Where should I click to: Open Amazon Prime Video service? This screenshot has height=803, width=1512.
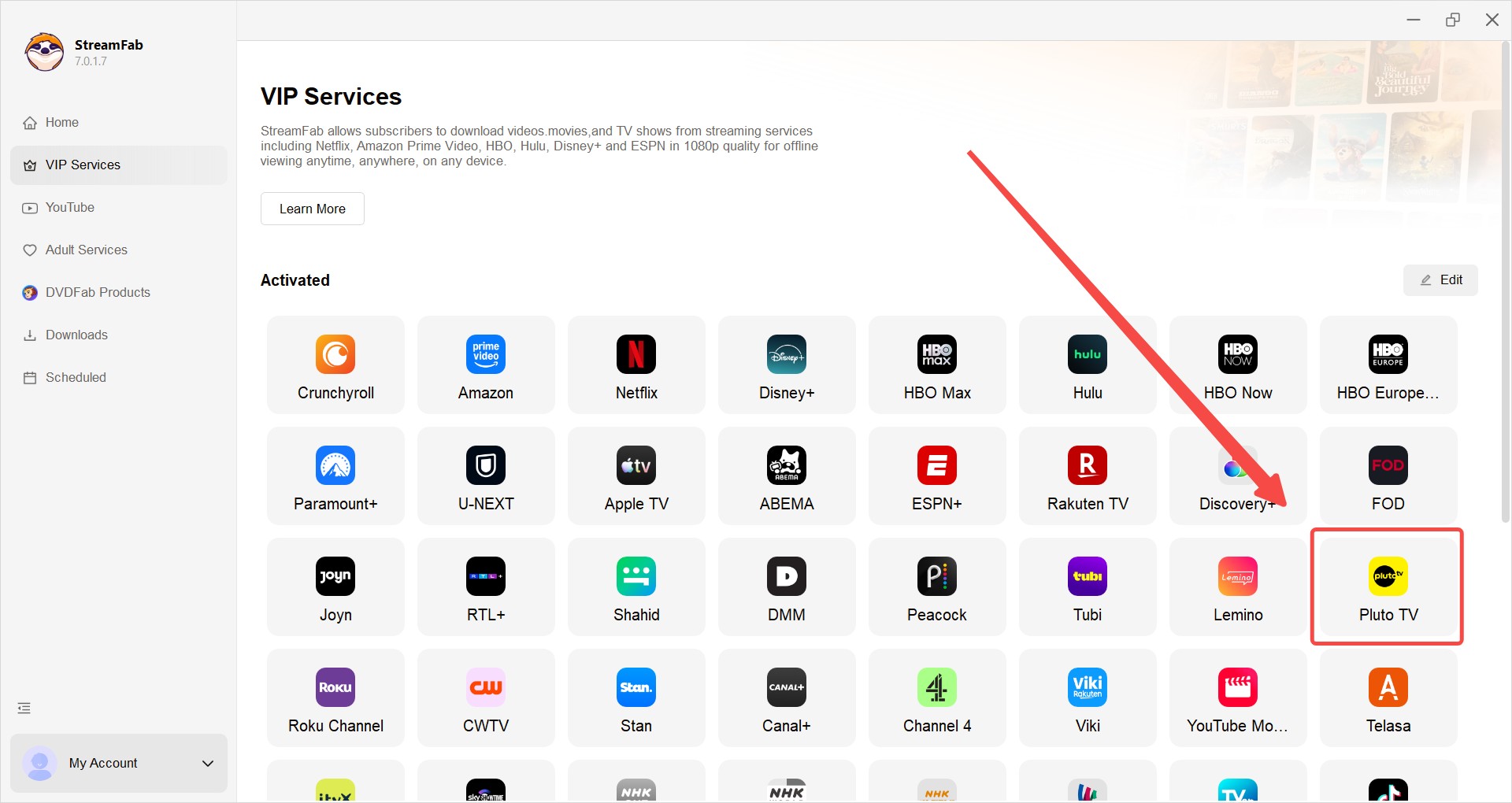tap(485, 364)
